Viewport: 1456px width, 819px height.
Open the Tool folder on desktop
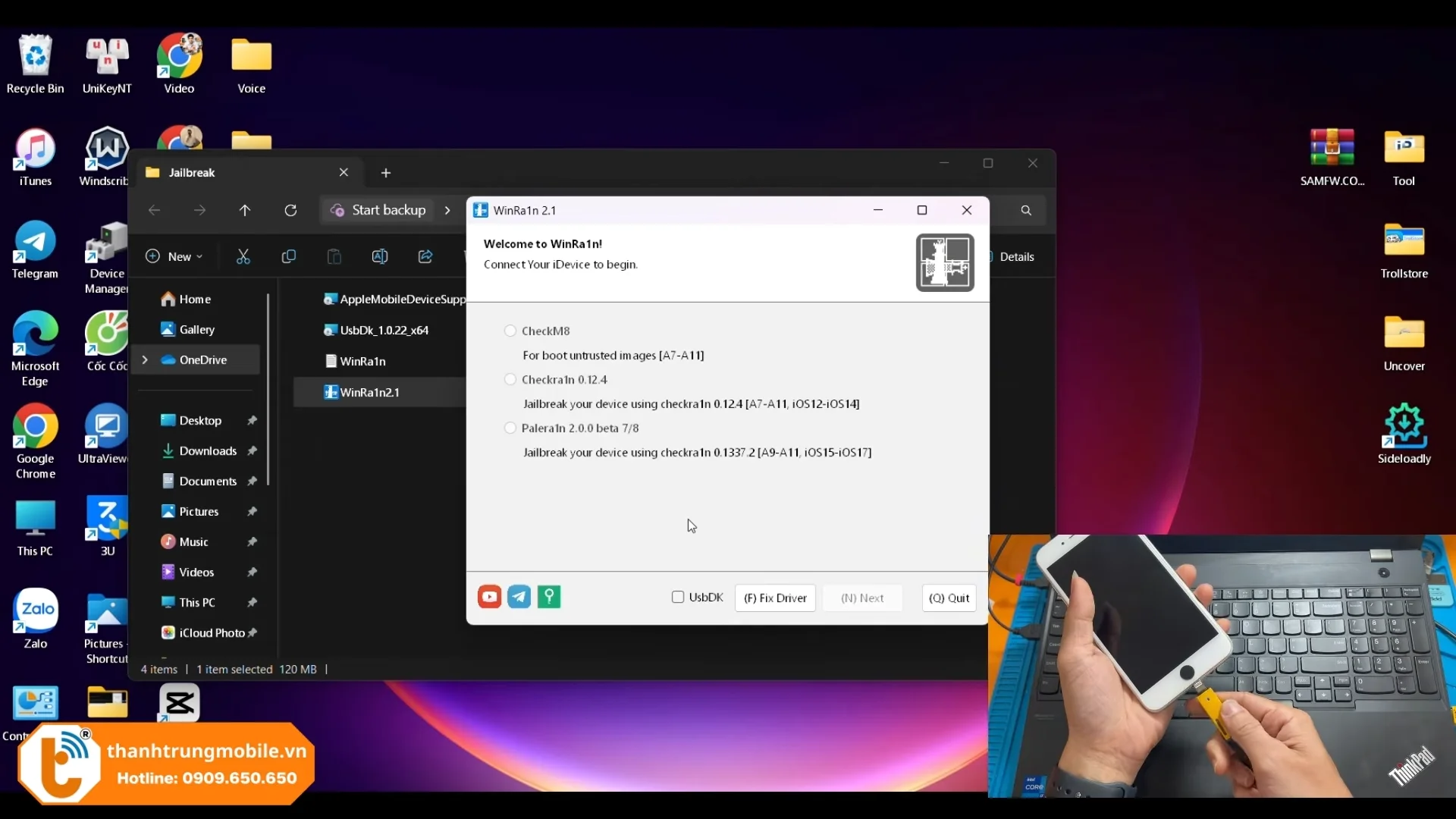click(x=1404, y=158)
